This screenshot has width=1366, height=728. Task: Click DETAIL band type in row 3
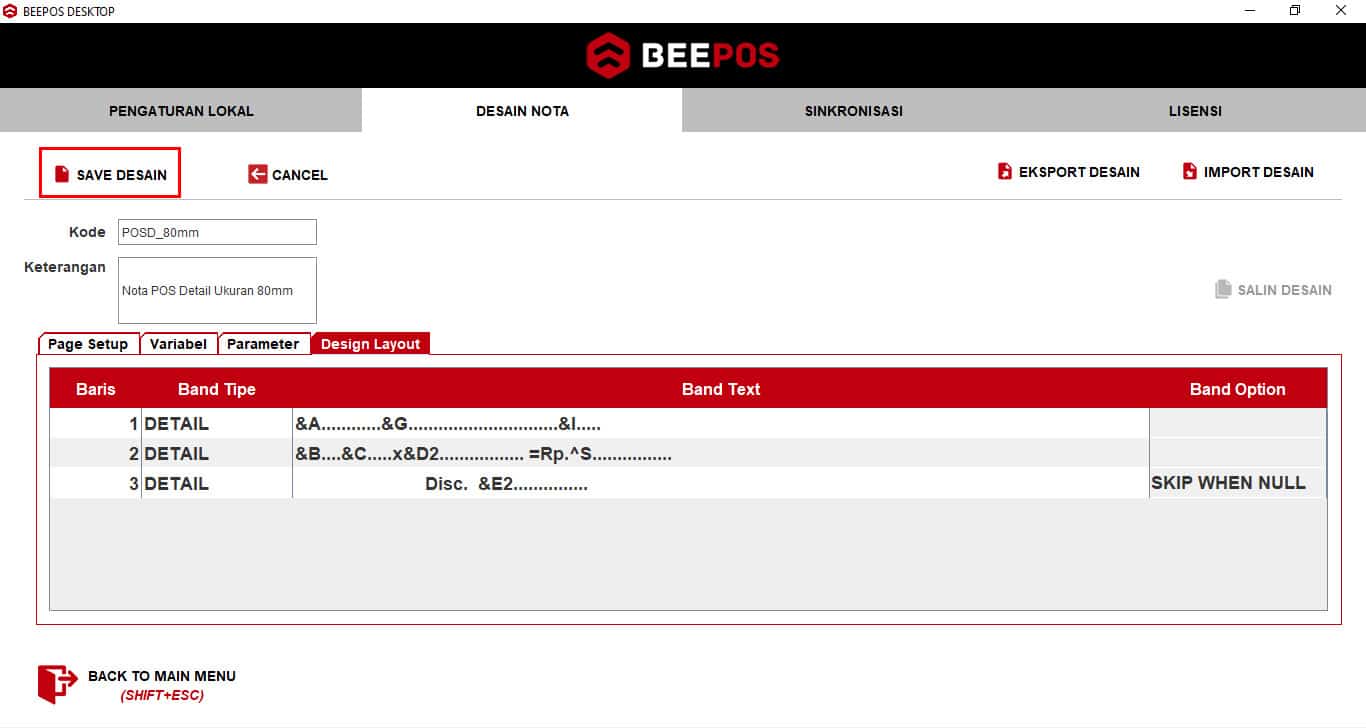[x=217, y=484]
